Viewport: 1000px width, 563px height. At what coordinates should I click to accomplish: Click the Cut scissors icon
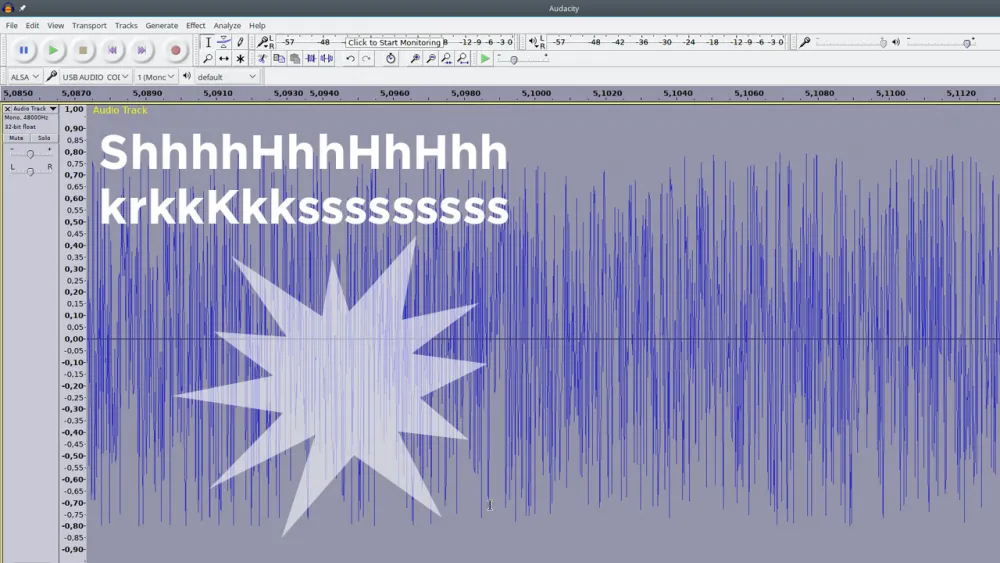[263, 59]
